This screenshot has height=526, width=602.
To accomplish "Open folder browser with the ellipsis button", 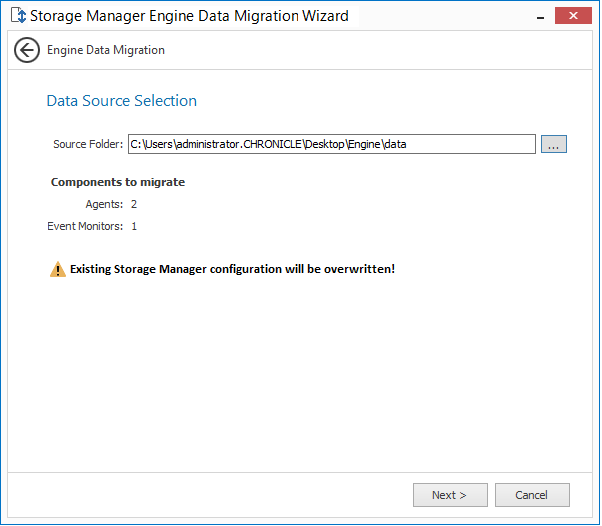I will (554, 144).
